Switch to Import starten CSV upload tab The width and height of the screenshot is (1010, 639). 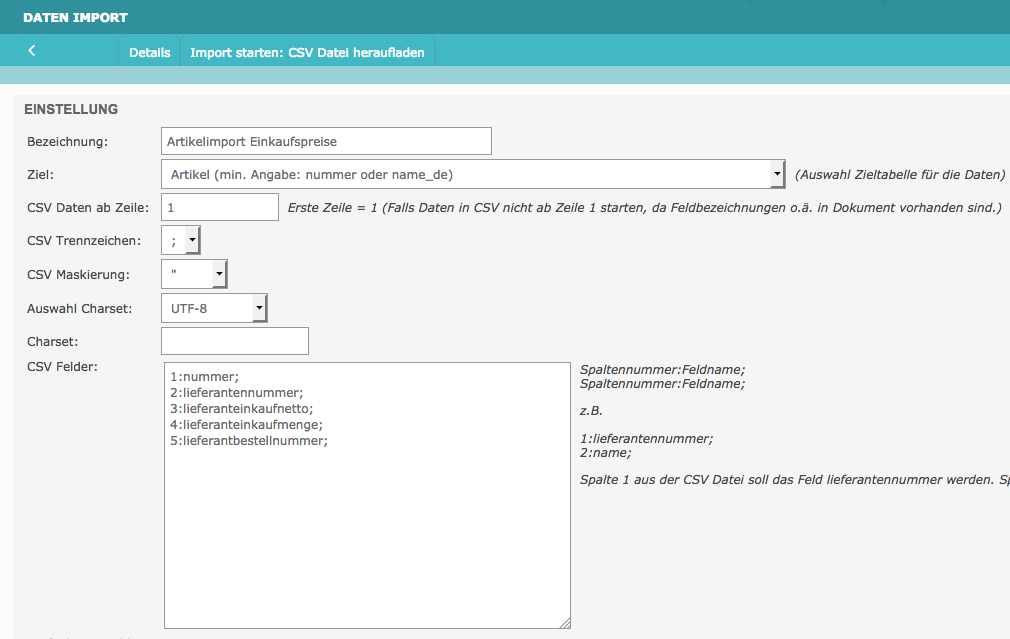(x=307, y=53)
